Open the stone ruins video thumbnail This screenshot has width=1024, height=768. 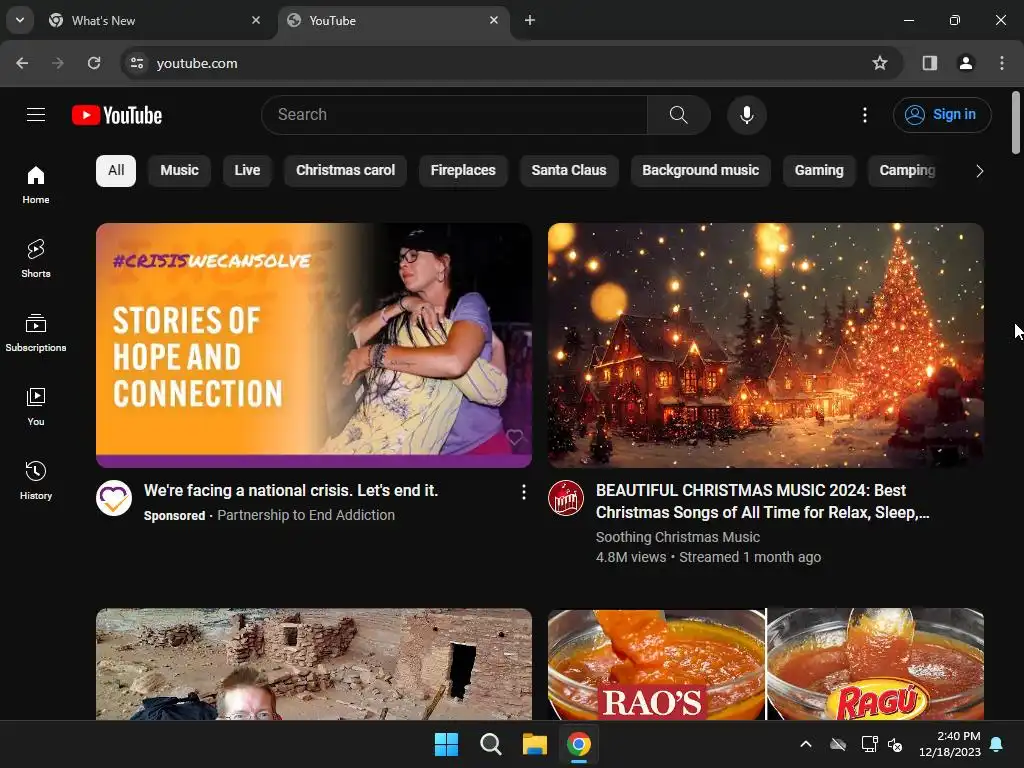tap(313, 664)
